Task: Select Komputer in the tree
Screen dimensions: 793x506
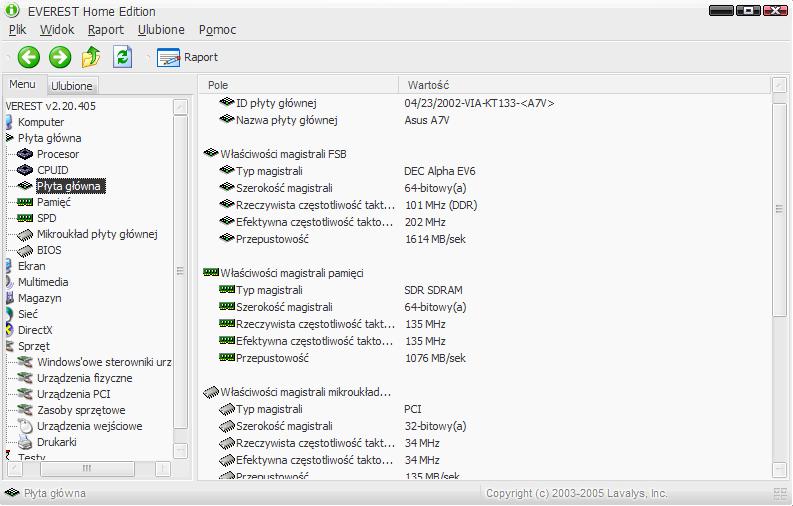Action: 41,122
